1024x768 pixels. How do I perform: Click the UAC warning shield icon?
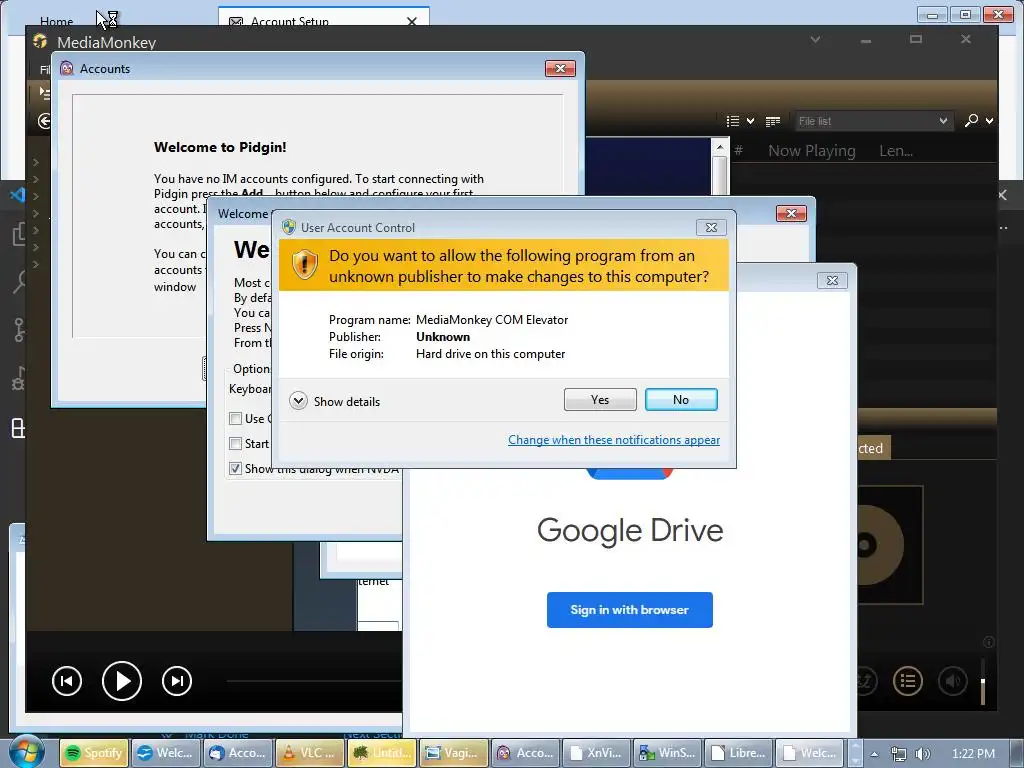click(x=304, y=265)
